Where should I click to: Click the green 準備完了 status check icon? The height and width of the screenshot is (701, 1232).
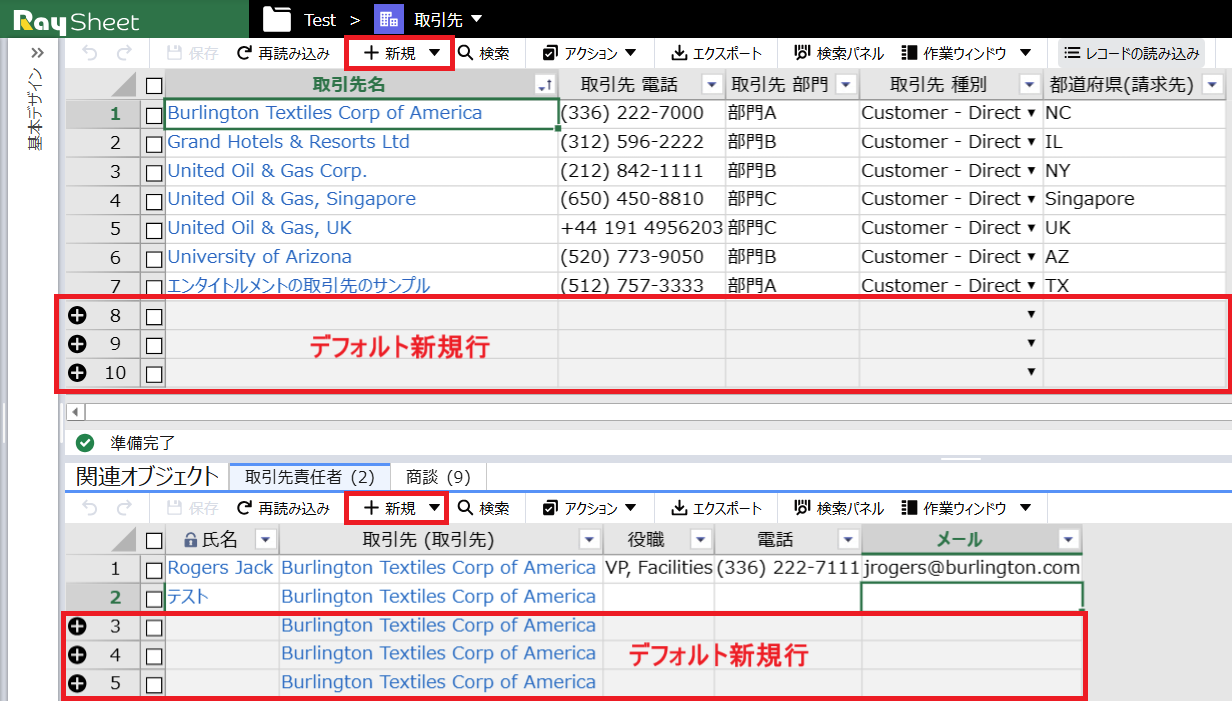coord(85,441)
